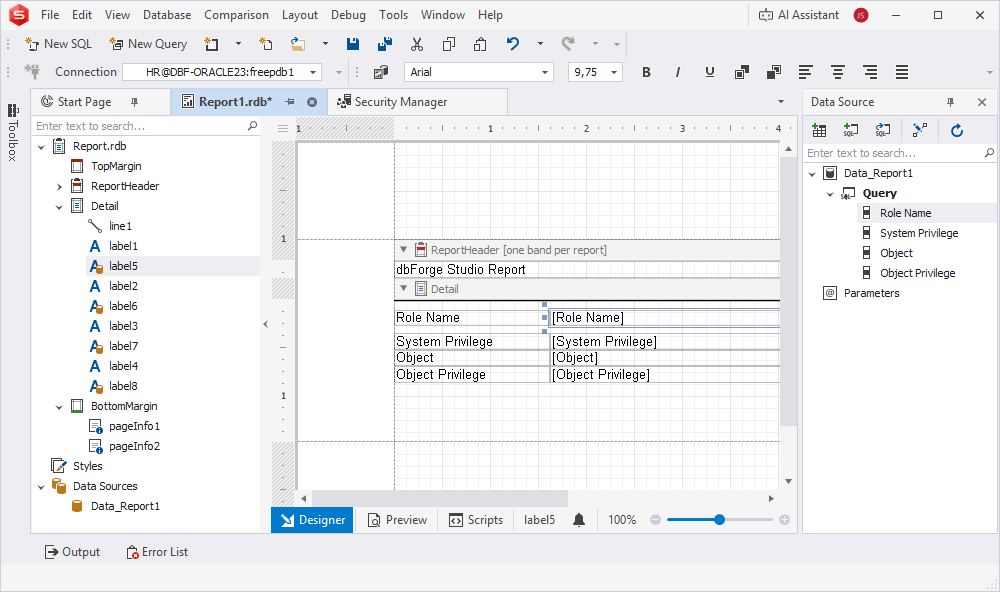Open dropdown next to Open file icon
Image resolution: width=1000 pixels, height=592 pixels.
tap(325, 44)
